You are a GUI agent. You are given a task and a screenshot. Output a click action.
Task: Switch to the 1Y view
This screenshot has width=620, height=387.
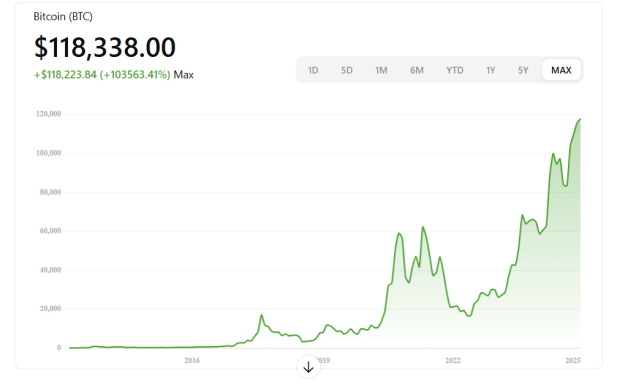coord(490,70)
